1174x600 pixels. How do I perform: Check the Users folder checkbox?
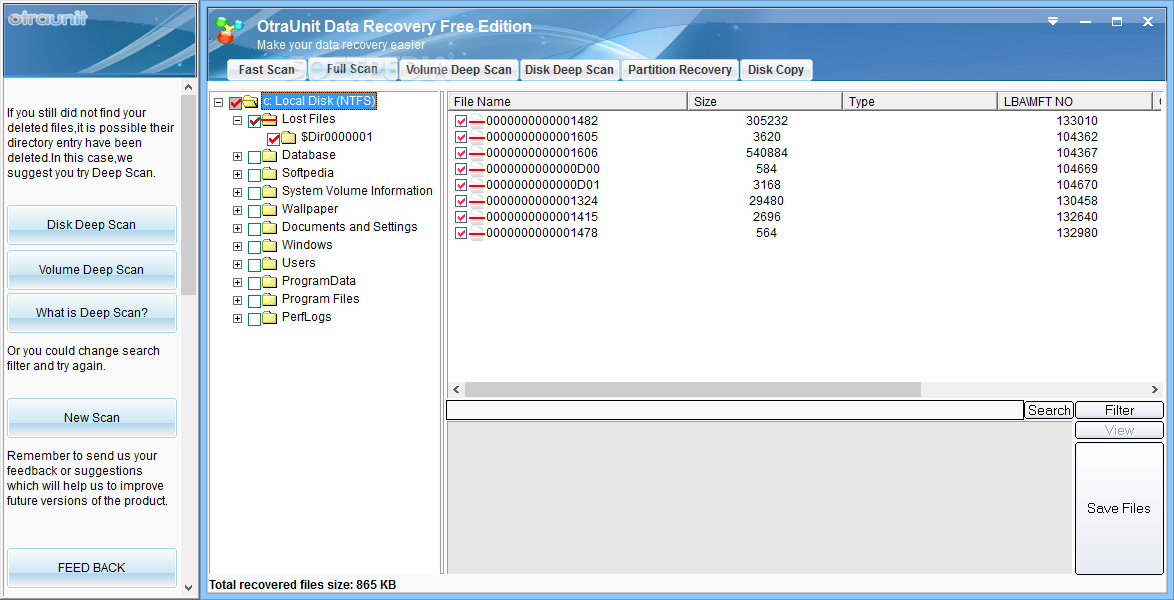255,264
